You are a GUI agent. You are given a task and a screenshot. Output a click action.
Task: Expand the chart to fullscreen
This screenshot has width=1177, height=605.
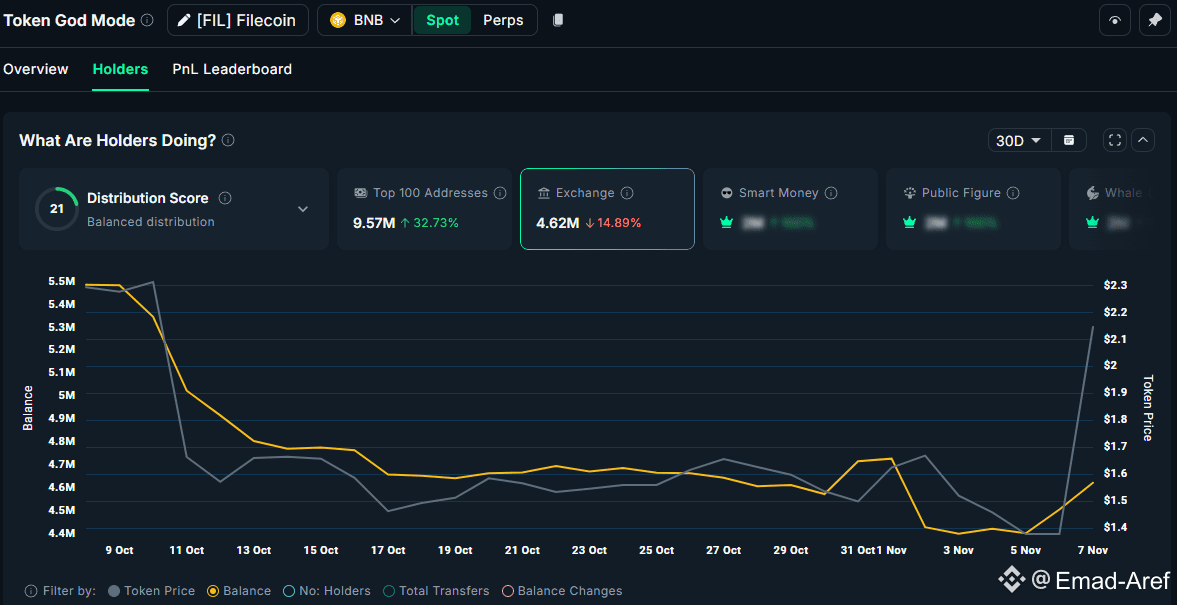click(1115, 140)
